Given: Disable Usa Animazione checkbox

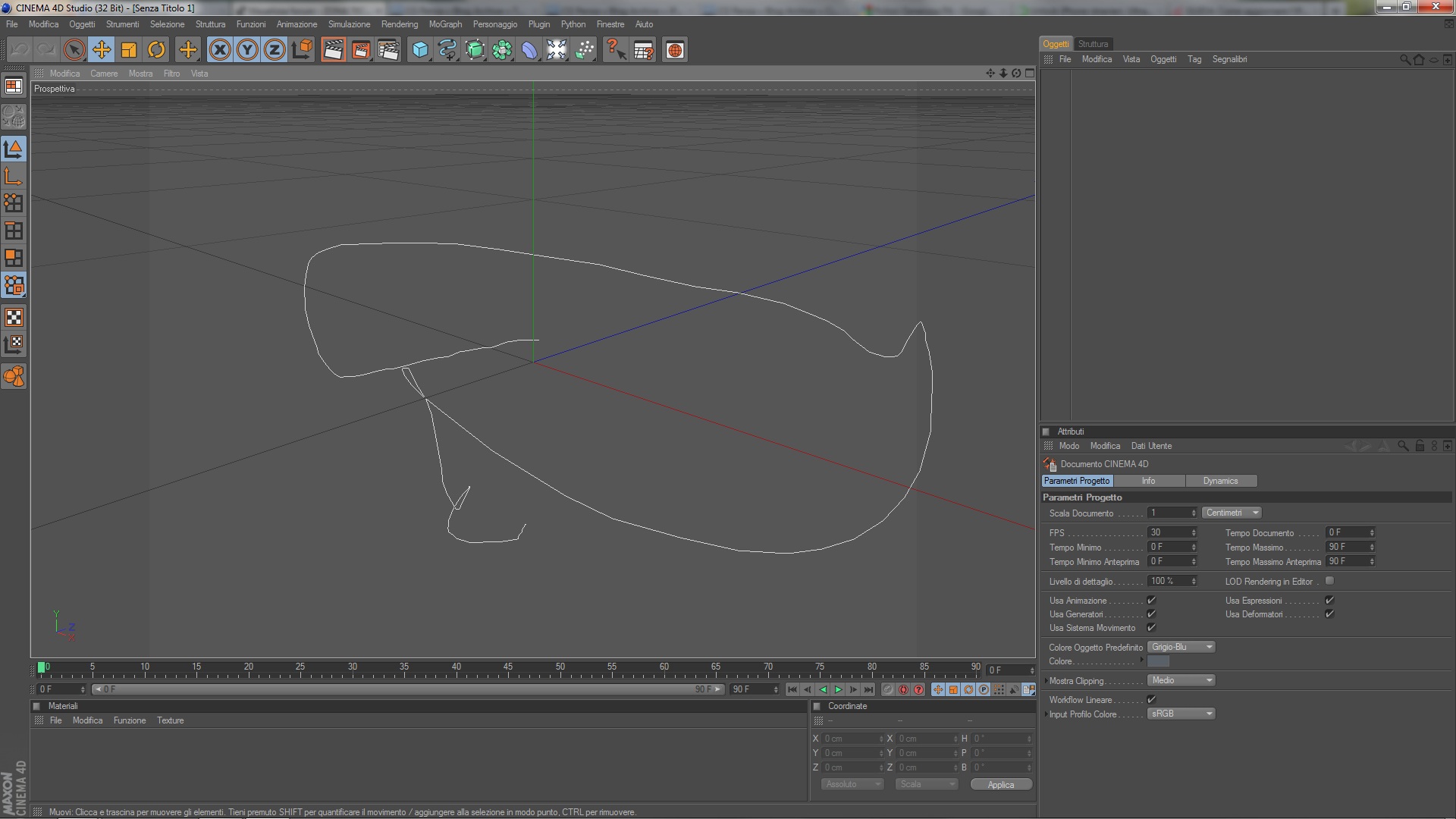Looking at the screenshot, I should coord(1151,601).
